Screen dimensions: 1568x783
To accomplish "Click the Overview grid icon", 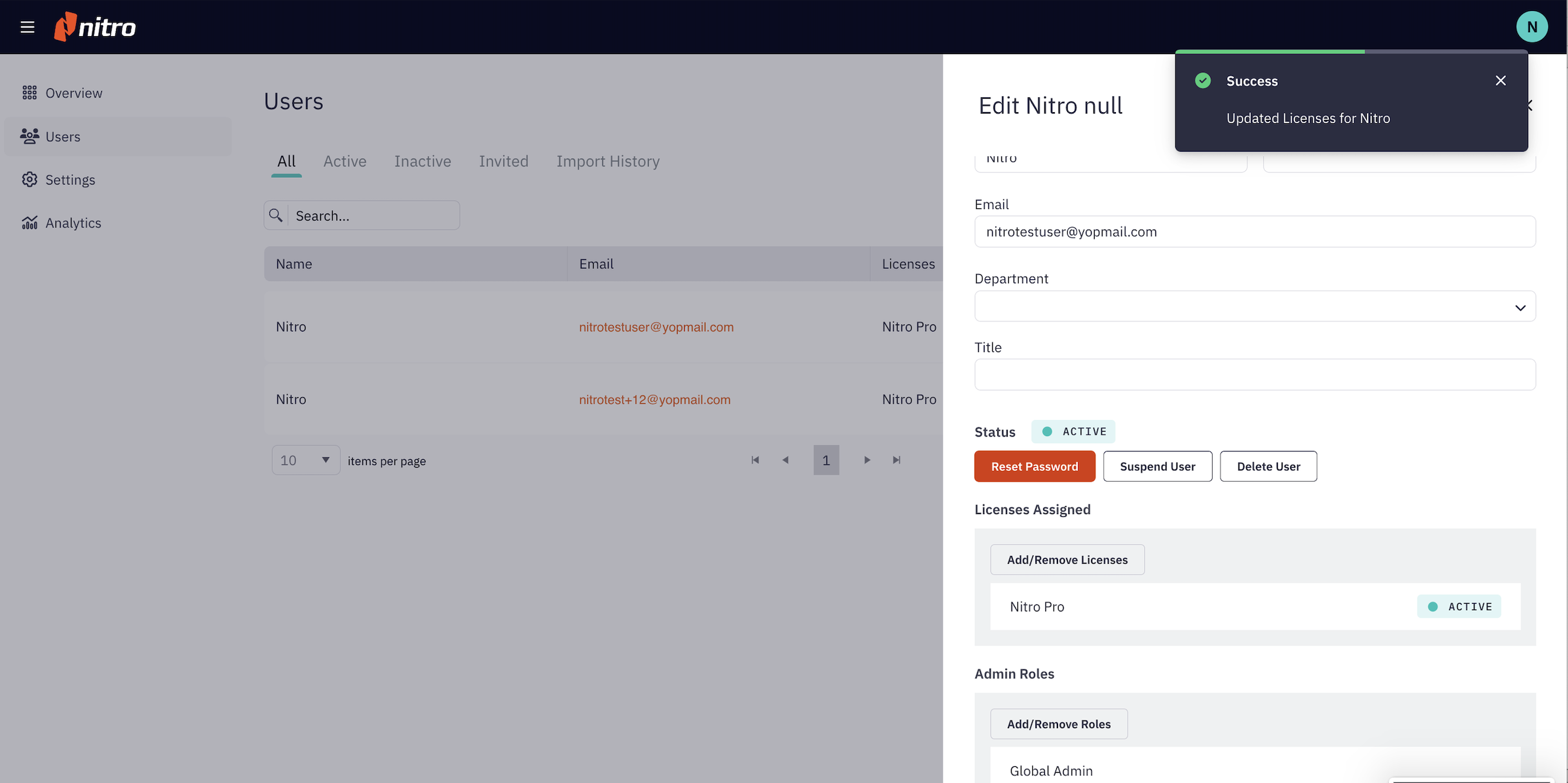I will 30,93.
